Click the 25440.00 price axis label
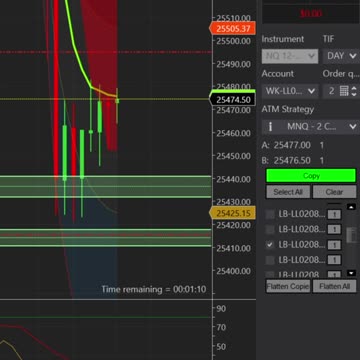 point(233,179)
